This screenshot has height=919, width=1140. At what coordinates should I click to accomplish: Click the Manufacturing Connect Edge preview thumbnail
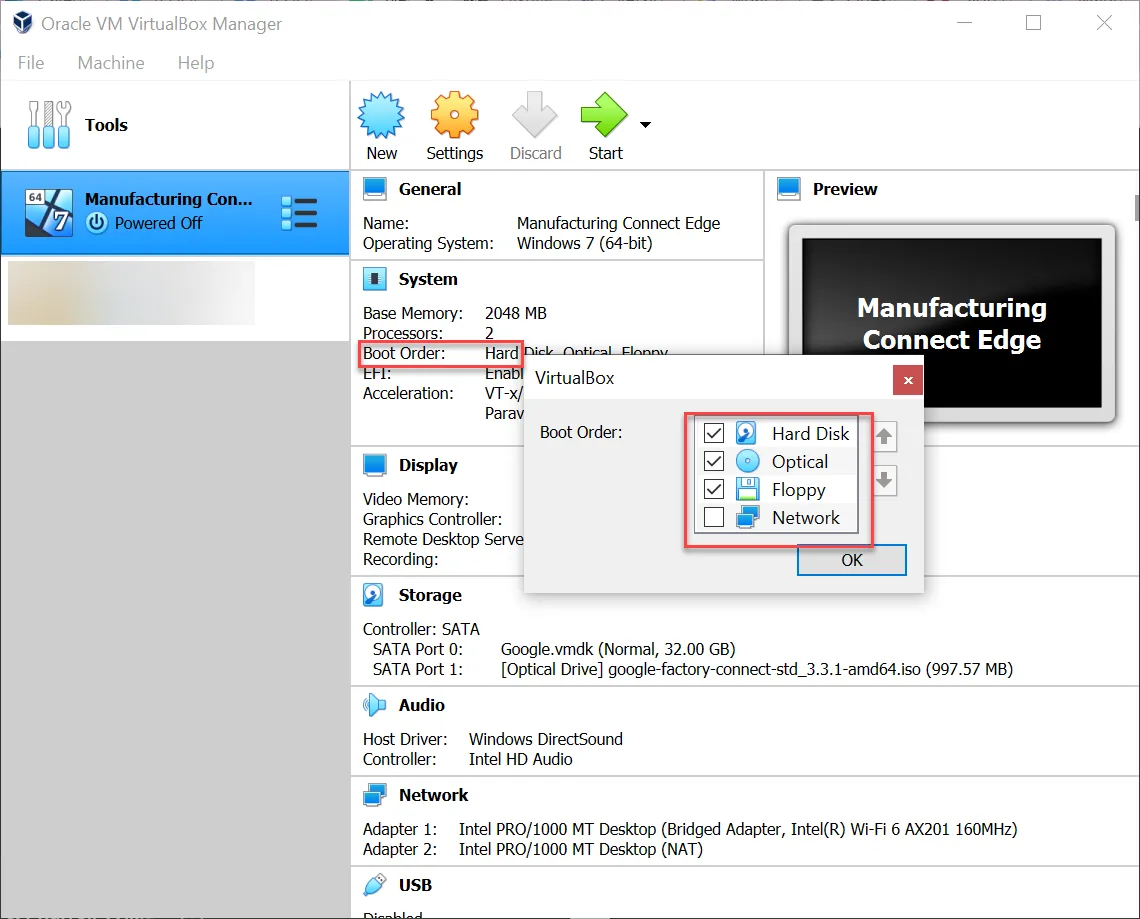951,323
